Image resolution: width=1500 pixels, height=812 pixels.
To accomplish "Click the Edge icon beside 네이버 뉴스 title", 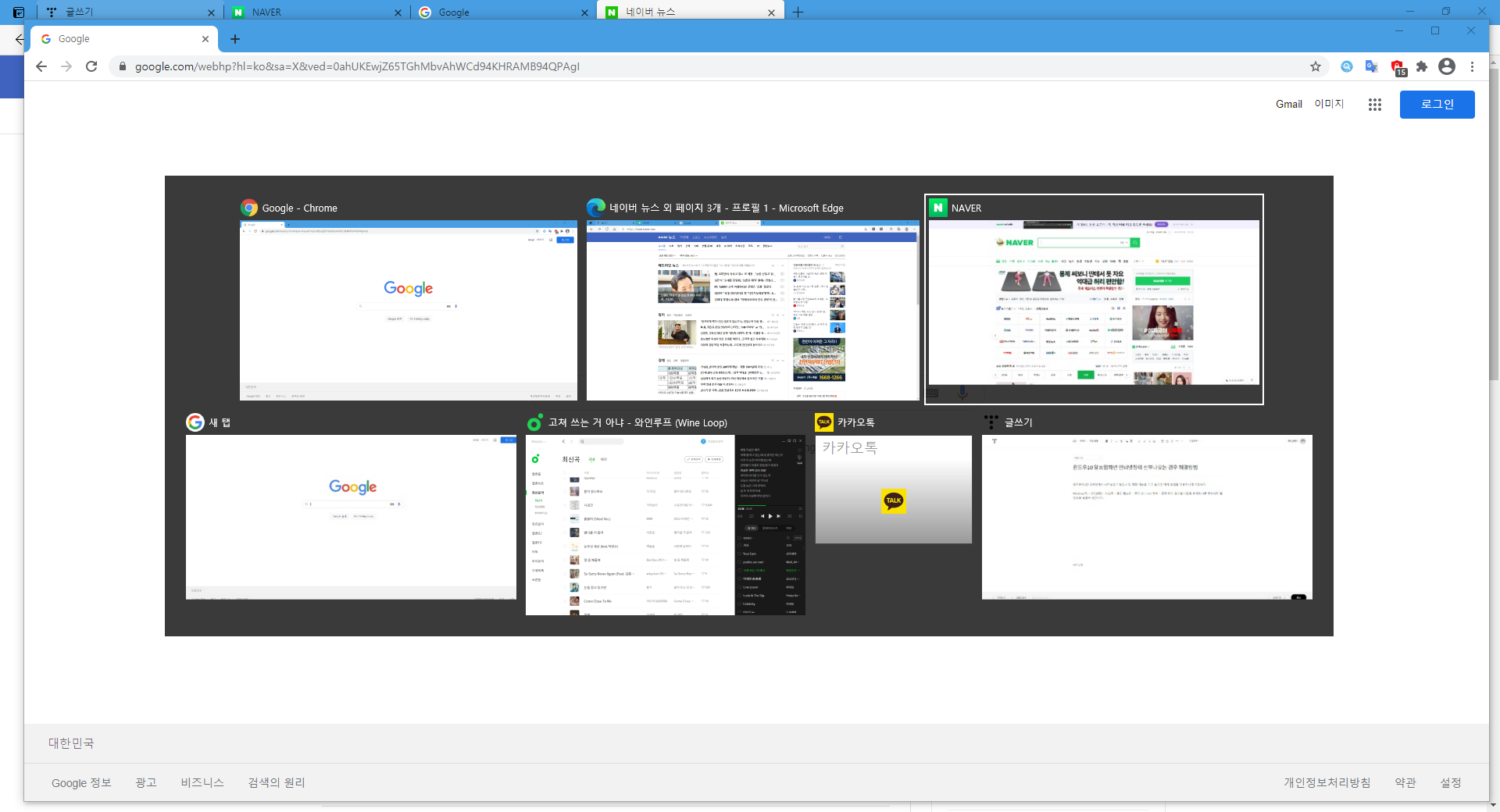I will pyautogui.click(x=596, y=208).
